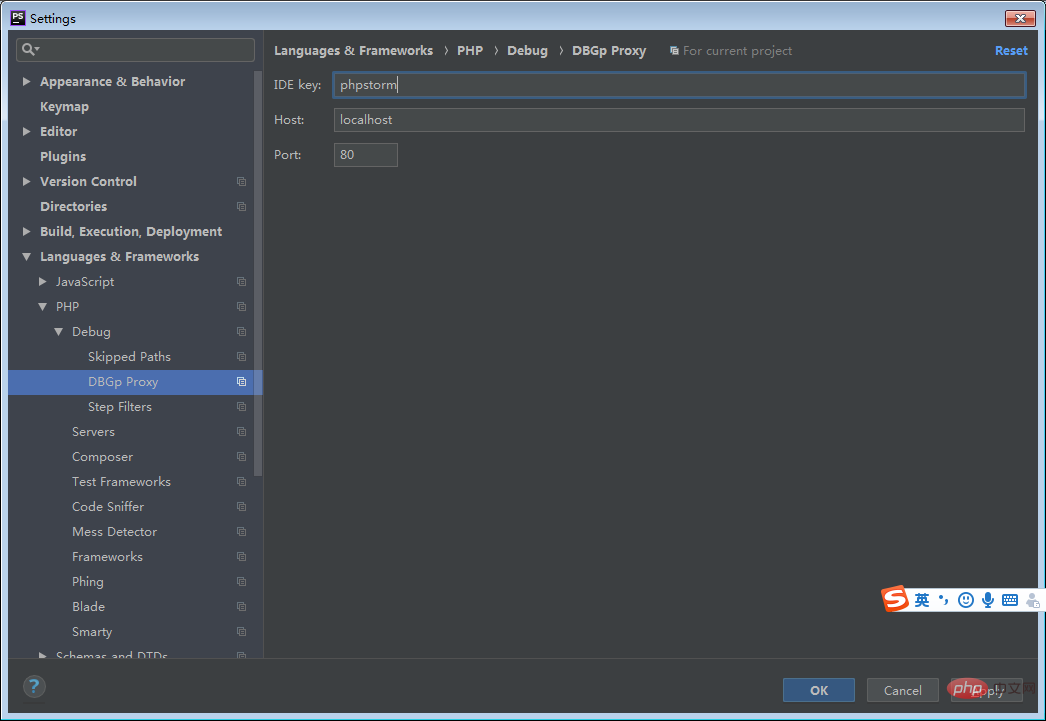
Task: Open the Keymap settings page
Action: click(x=64, y=107)
